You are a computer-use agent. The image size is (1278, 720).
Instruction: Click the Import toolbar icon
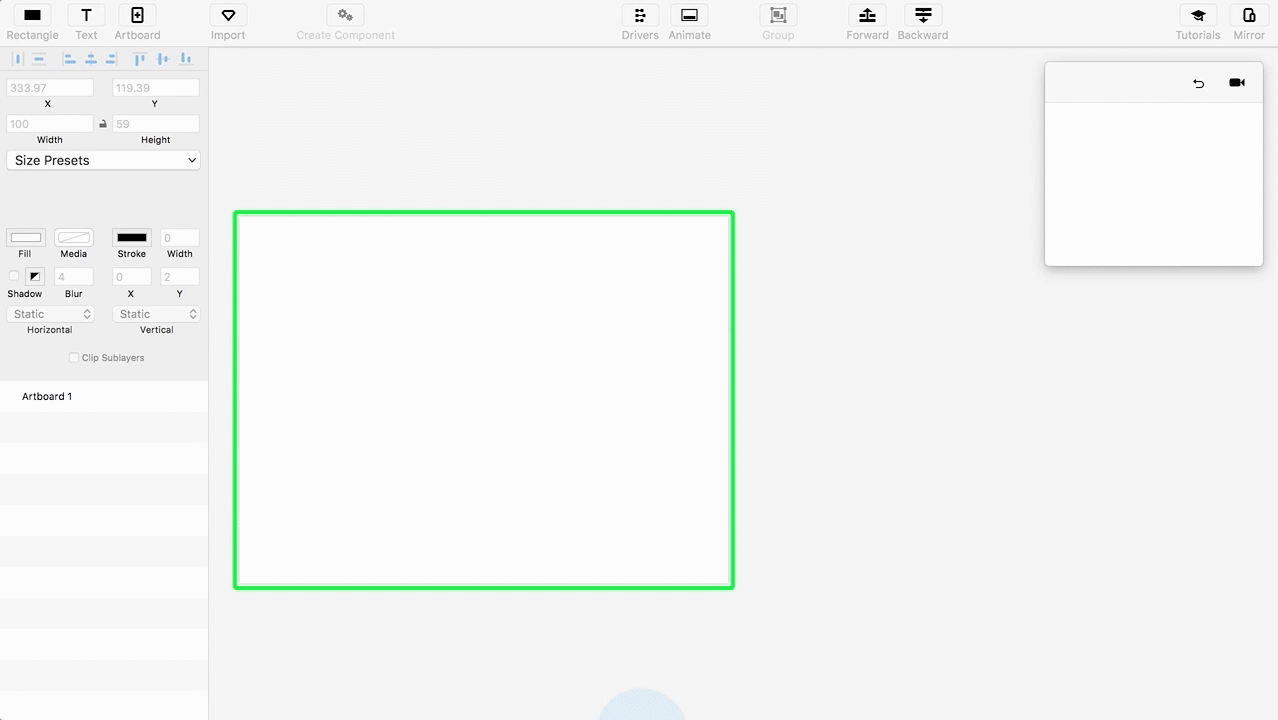[x=228, y=15]
